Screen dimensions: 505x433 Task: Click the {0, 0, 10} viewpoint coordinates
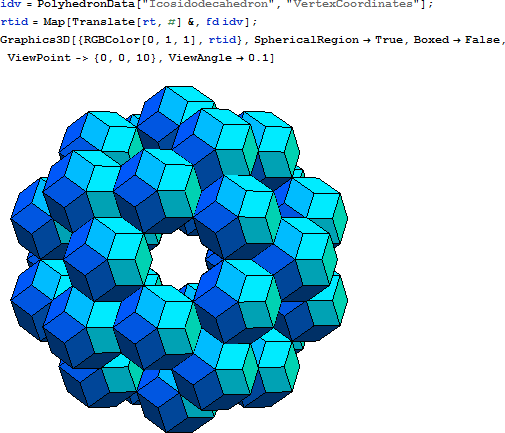[x=125, y=58]
